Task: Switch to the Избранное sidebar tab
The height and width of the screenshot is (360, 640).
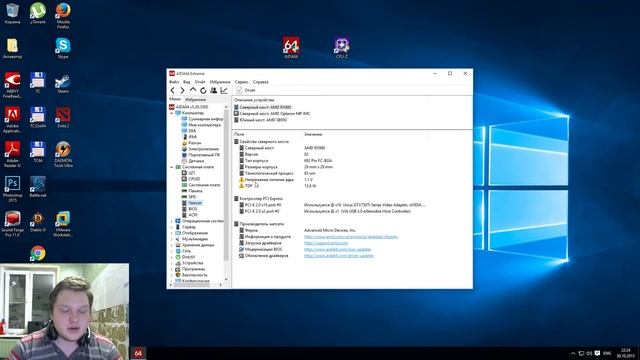Action: [195, 99]
